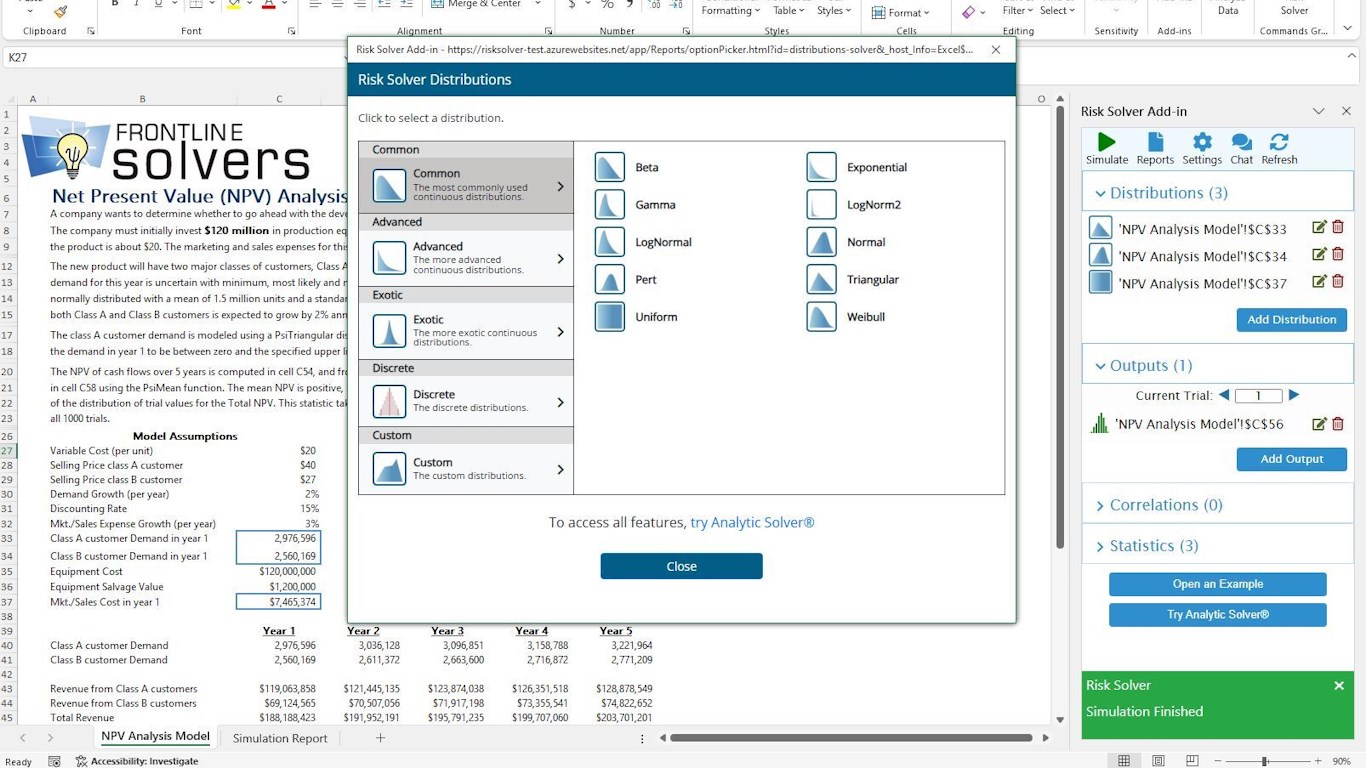Edit the $C$37 distribution
This screenshot has width=1366, height=768.
[1319, 281]
